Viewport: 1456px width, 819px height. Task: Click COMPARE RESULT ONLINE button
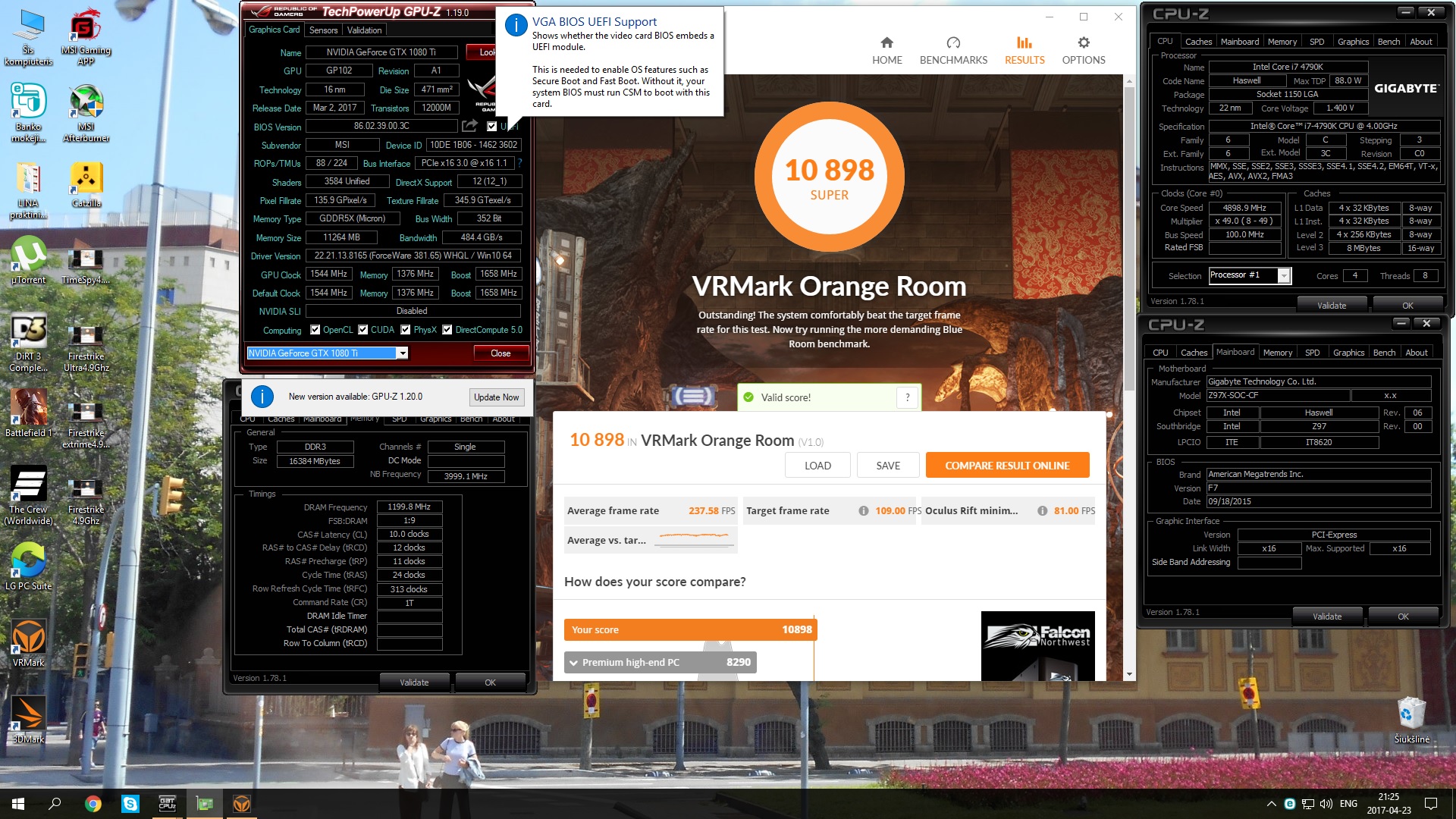click(1007, 466)
